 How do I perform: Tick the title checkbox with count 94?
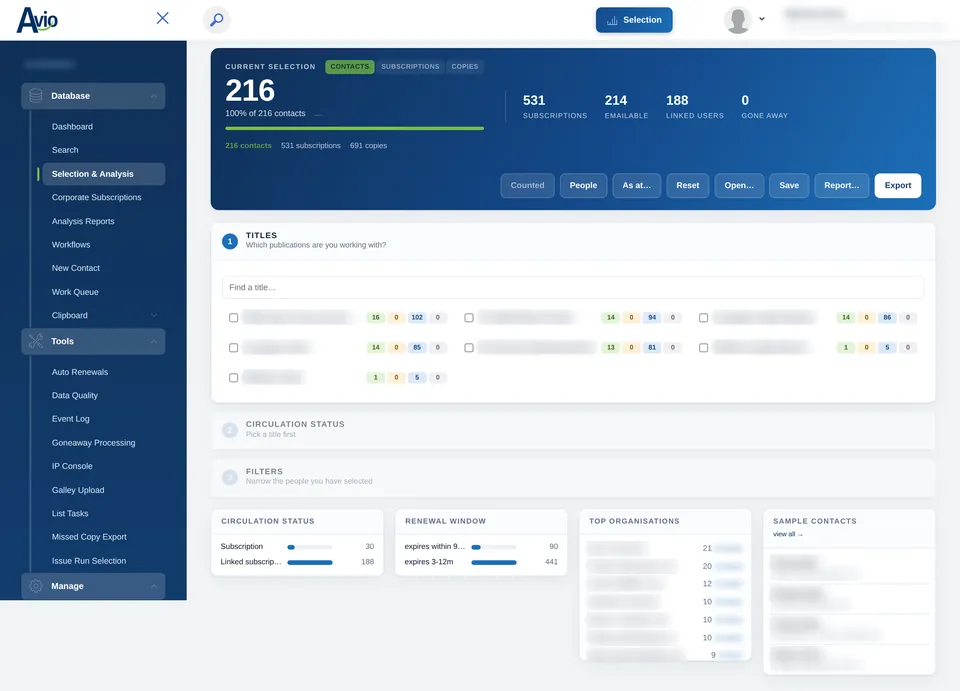pyautogui.click(x=469, y=318)
